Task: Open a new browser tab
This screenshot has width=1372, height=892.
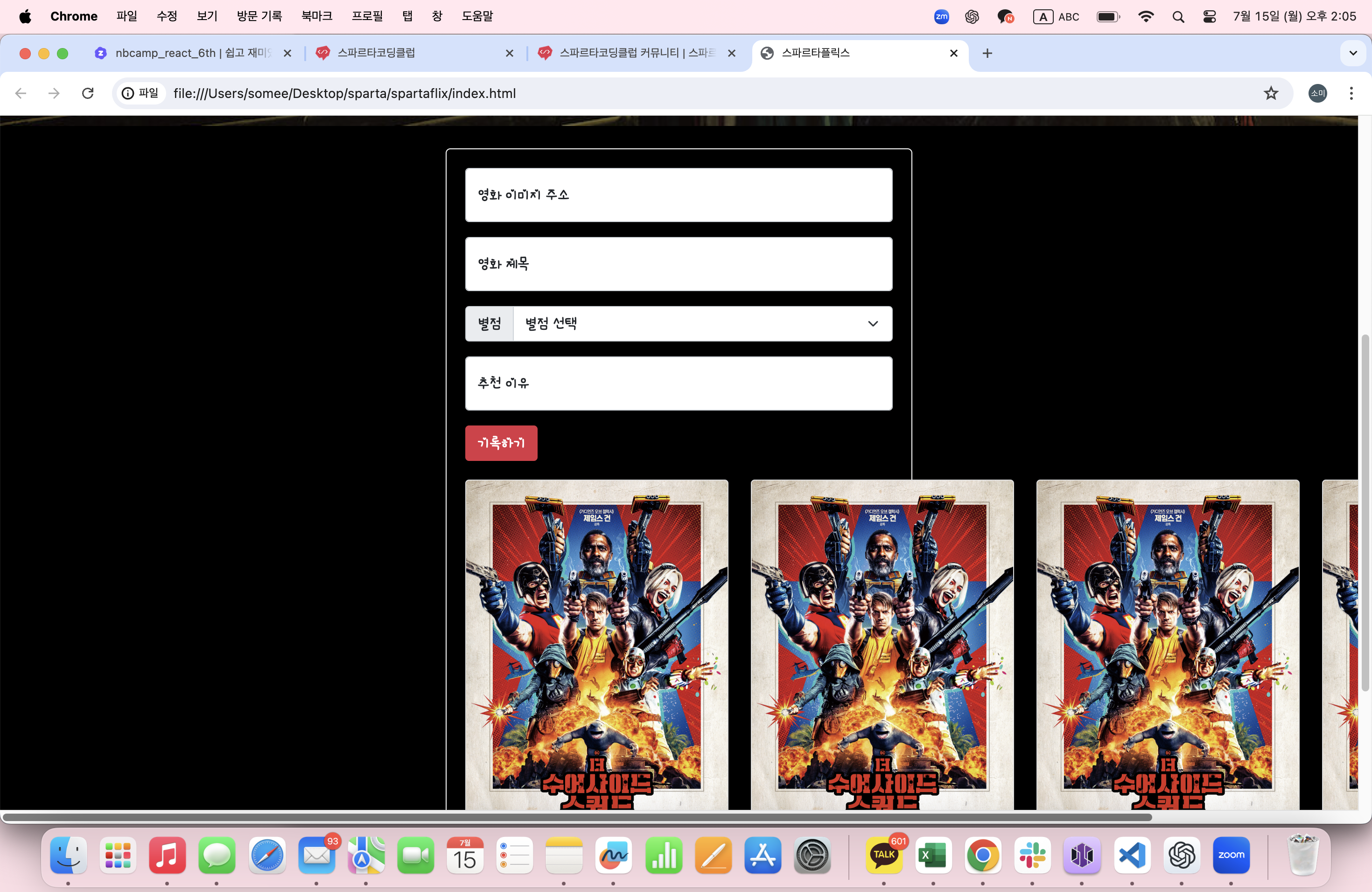Action: pos(987,54)
